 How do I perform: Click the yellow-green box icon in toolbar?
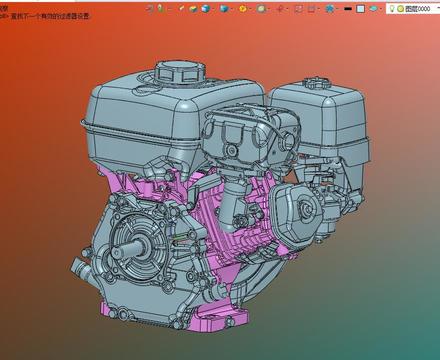(193, 9)
